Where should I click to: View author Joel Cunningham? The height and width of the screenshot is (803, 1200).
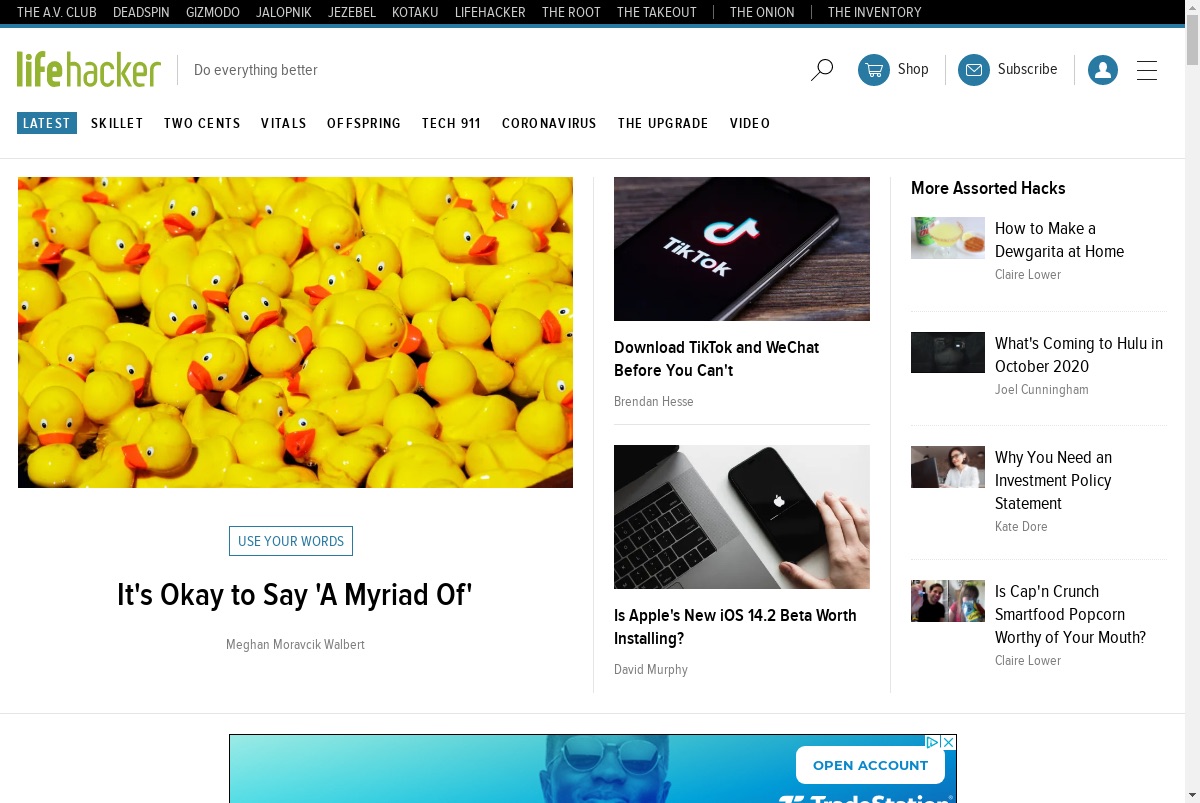coord(1042,390)
